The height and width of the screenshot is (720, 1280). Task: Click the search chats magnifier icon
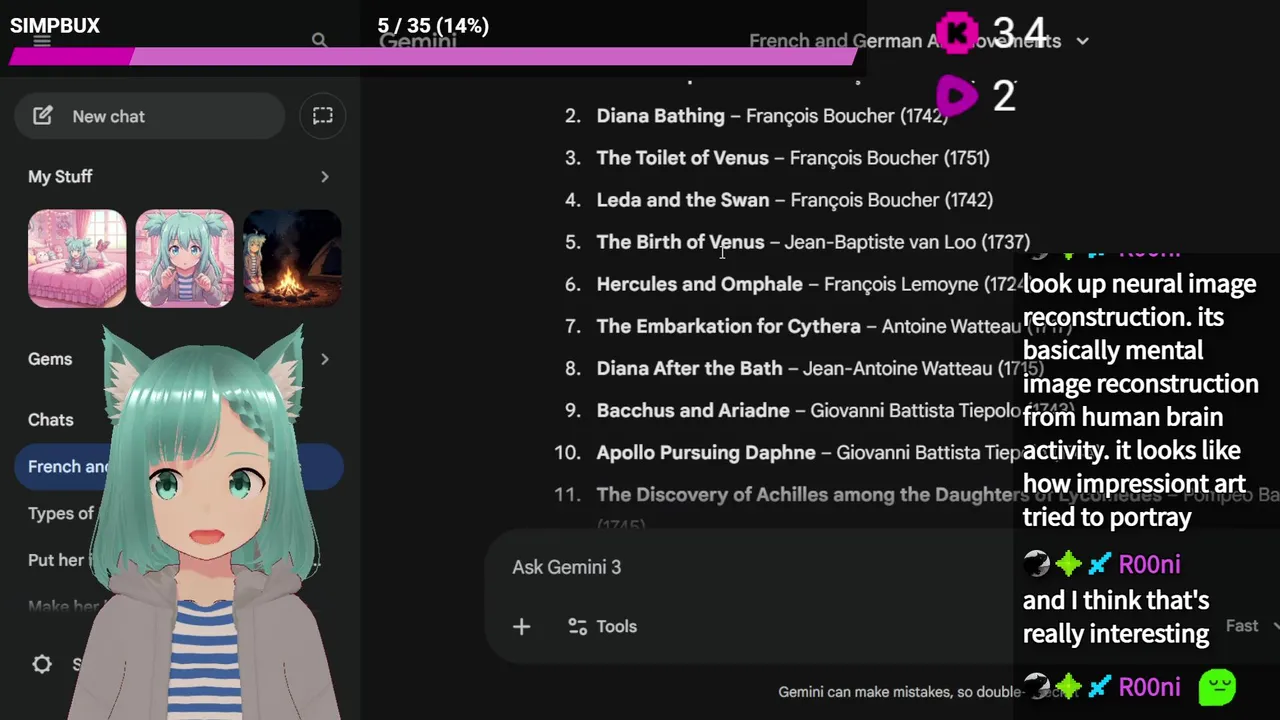[x=319, y=41]
